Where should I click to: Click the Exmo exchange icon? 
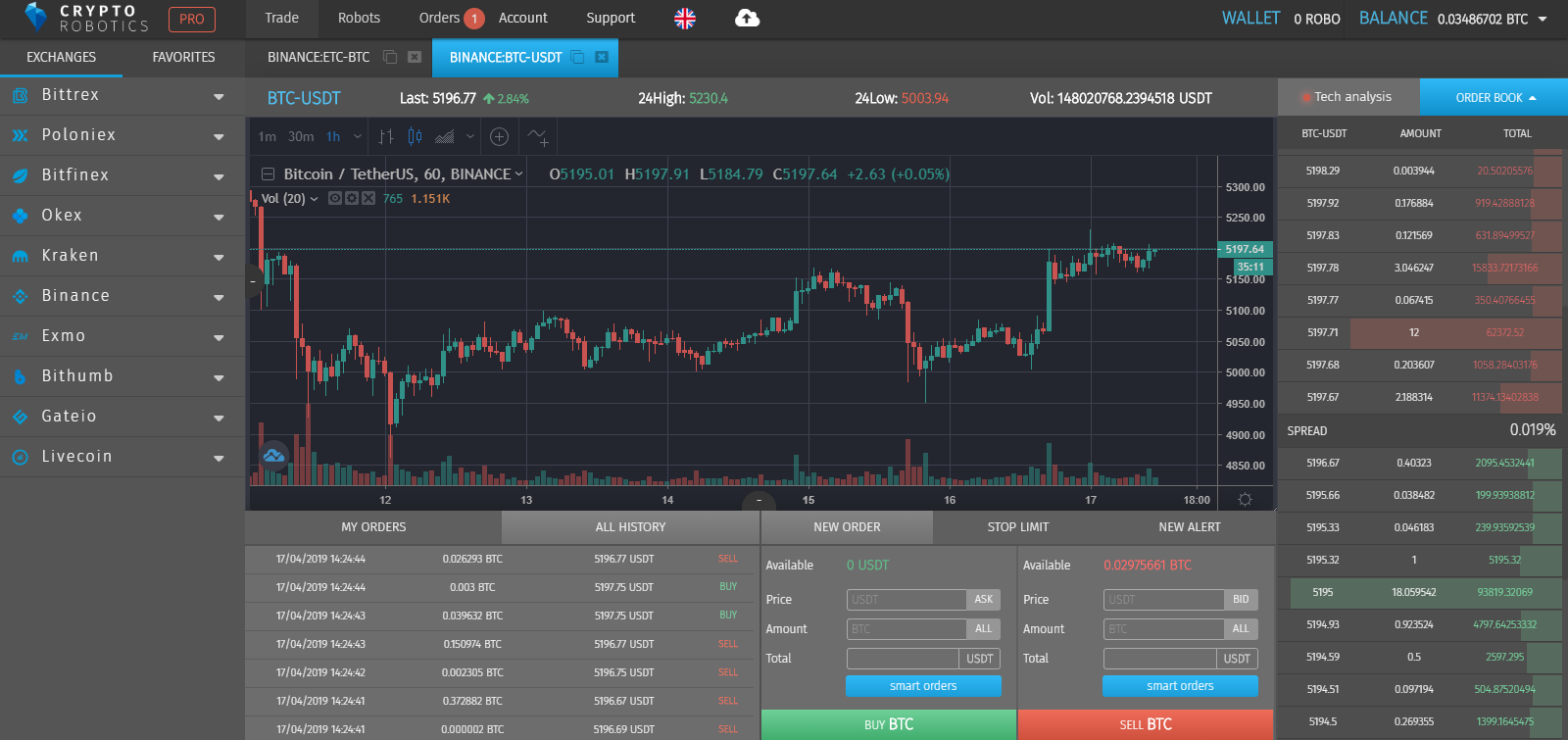20,336
